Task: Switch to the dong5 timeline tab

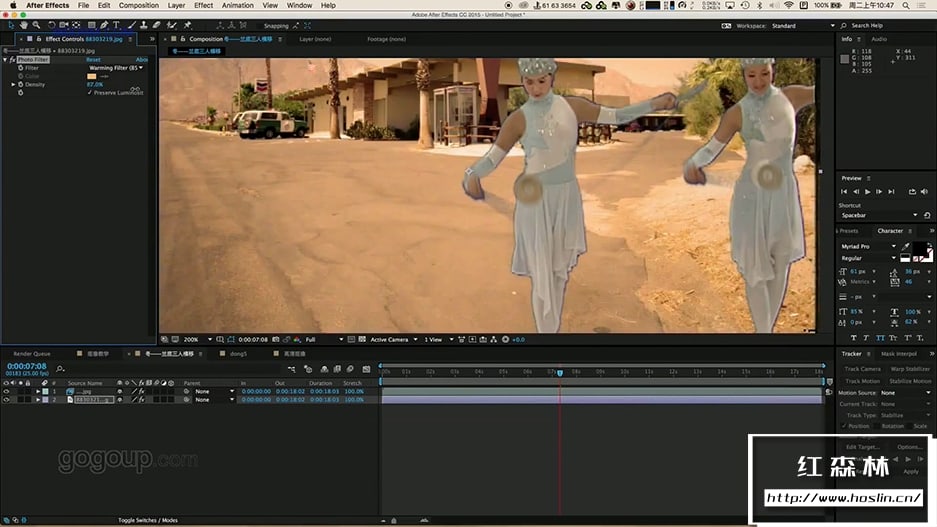Action: pyautogui.click(x=238, y=354)
